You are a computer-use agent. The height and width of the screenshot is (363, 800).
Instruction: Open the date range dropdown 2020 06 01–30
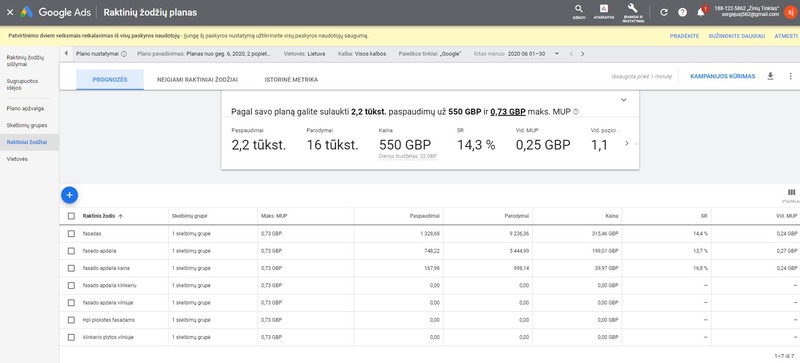click(534, 54)
